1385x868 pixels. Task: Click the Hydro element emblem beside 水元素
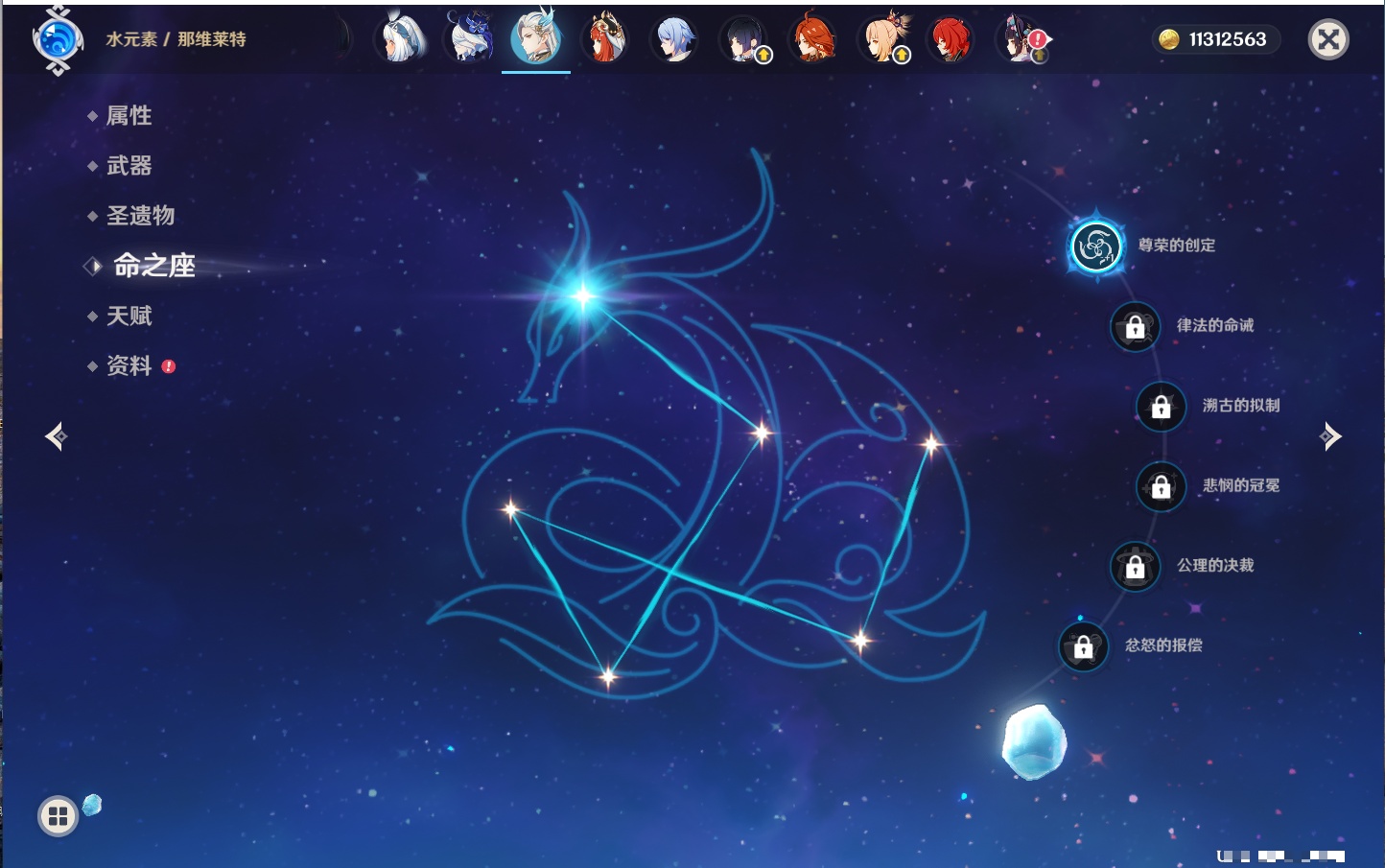pyautogui.click(x=58, y=40)
